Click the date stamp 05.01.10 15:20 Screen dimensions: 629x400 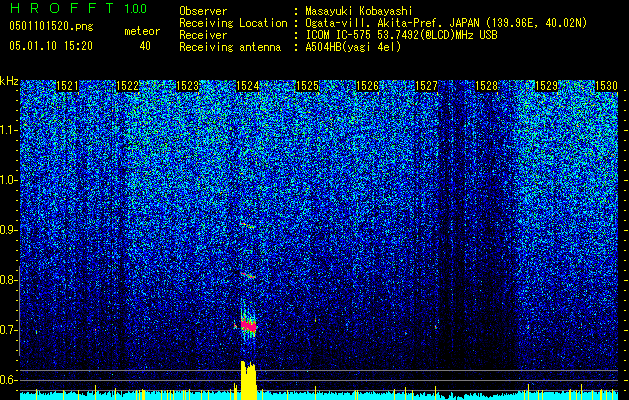tap(51, 46)
